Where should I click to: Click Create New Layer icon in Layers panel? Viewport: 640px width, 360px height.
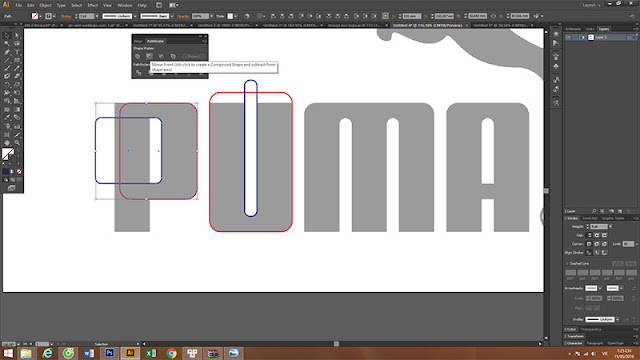[620, 211]
